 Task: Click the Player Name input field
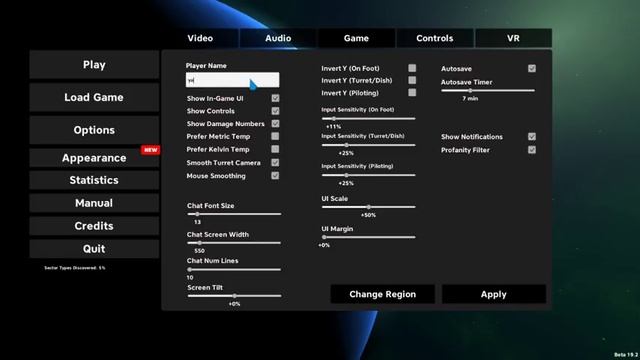tap(233, 80)
